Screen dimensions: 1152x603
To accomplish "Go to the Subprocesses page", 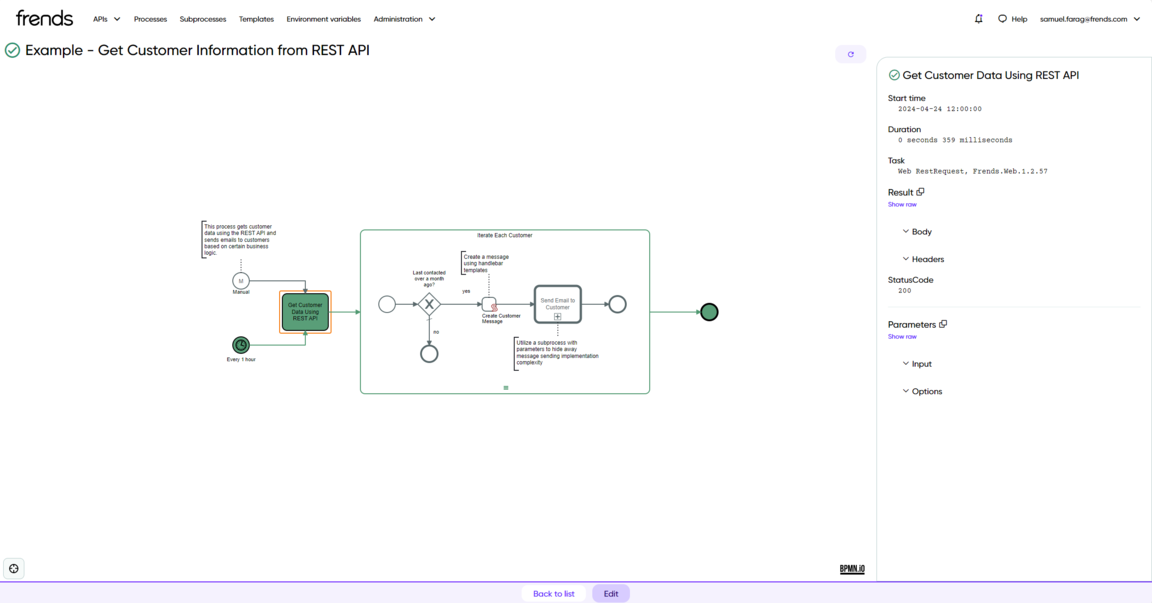I will [203, 19].
